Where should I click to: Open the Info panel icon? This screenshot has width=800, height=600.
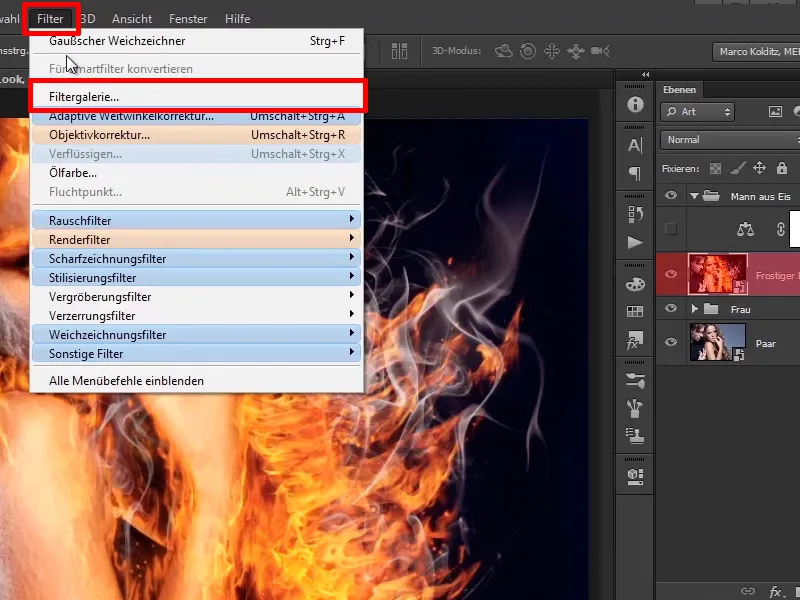pos(635,105)
